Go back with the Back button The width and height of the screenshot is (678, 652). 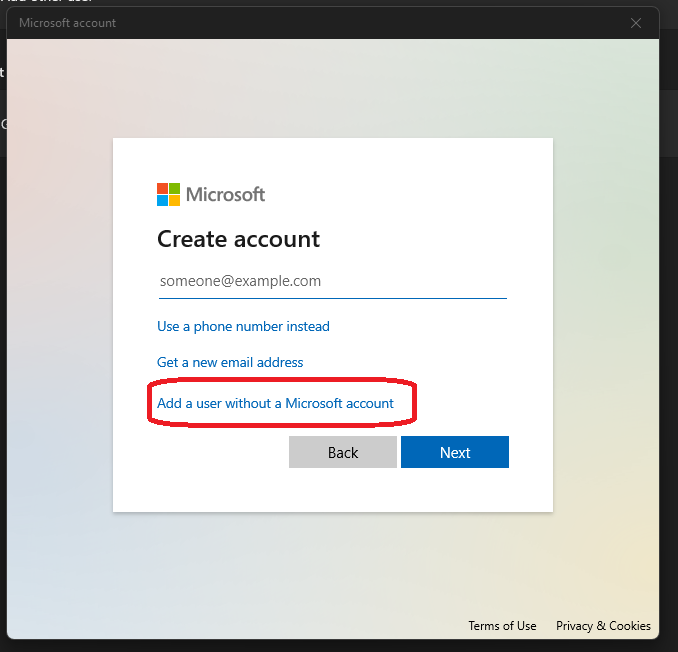tap(342, 452)
